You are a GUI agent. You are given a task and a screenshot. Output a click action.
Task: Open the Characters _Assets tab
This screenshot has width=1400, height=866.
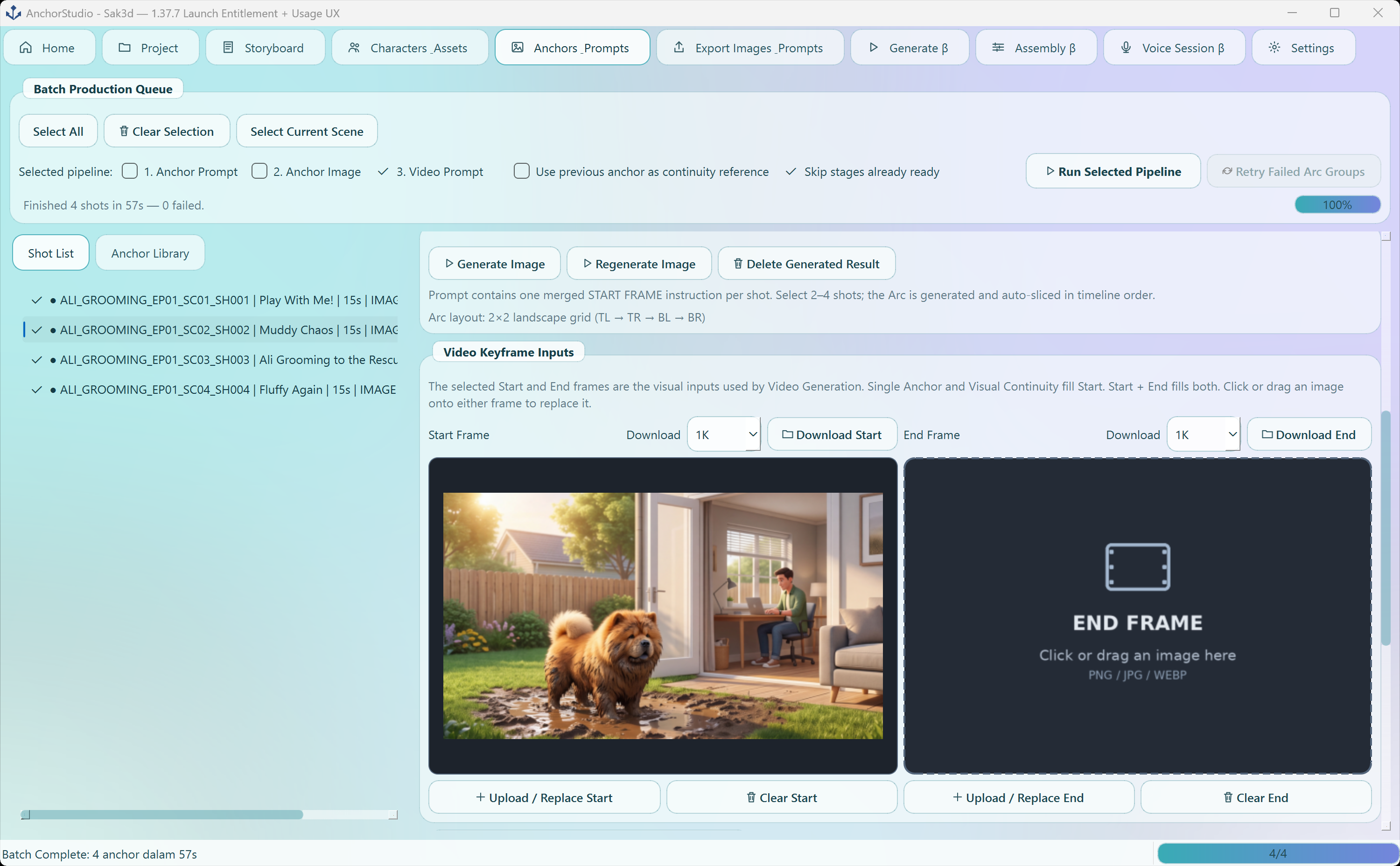(410, 48)
